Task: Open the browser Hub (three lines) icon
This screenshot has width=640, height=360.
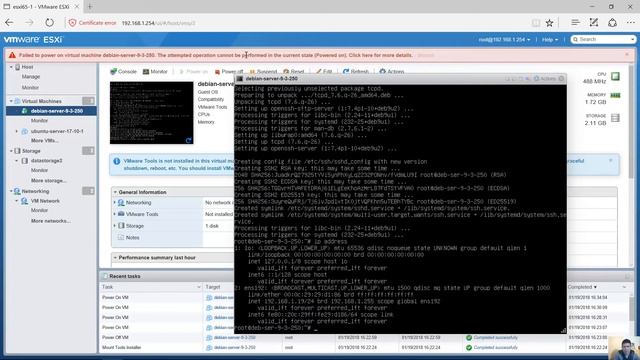Action: click(x=575, y=23)
